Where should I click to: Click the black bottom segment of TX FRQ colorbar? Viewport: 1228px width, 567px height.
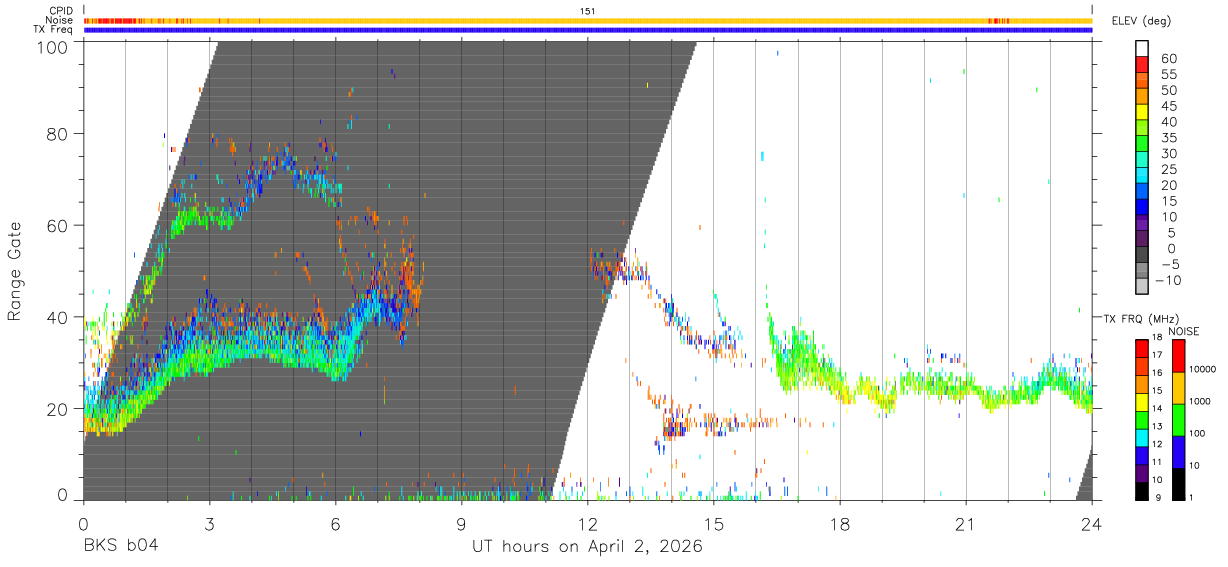pyautogui.click(x=1140, y=490)
